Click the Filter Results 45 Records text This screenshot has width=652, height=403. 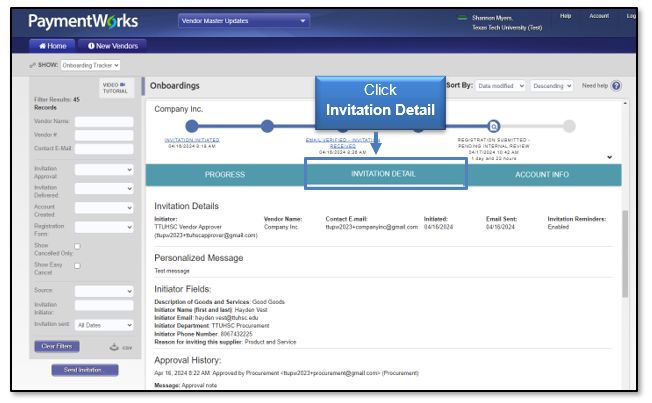[57, 104]
